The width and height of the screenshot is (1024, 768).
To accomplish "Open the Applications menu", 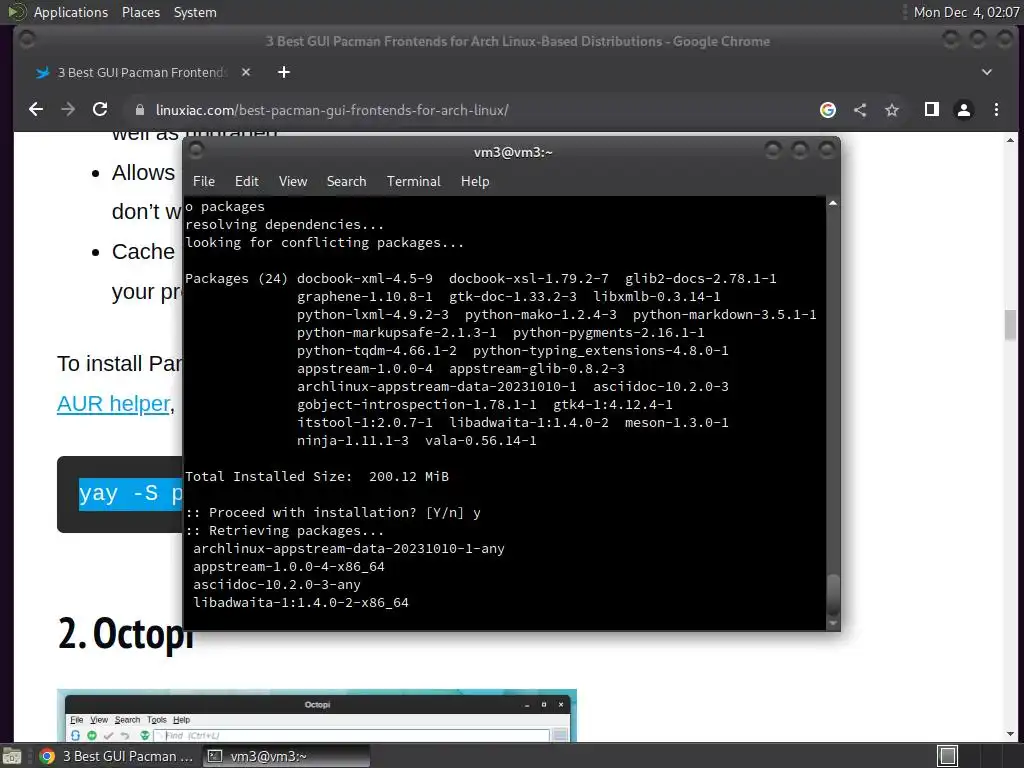I will [71, 12].
